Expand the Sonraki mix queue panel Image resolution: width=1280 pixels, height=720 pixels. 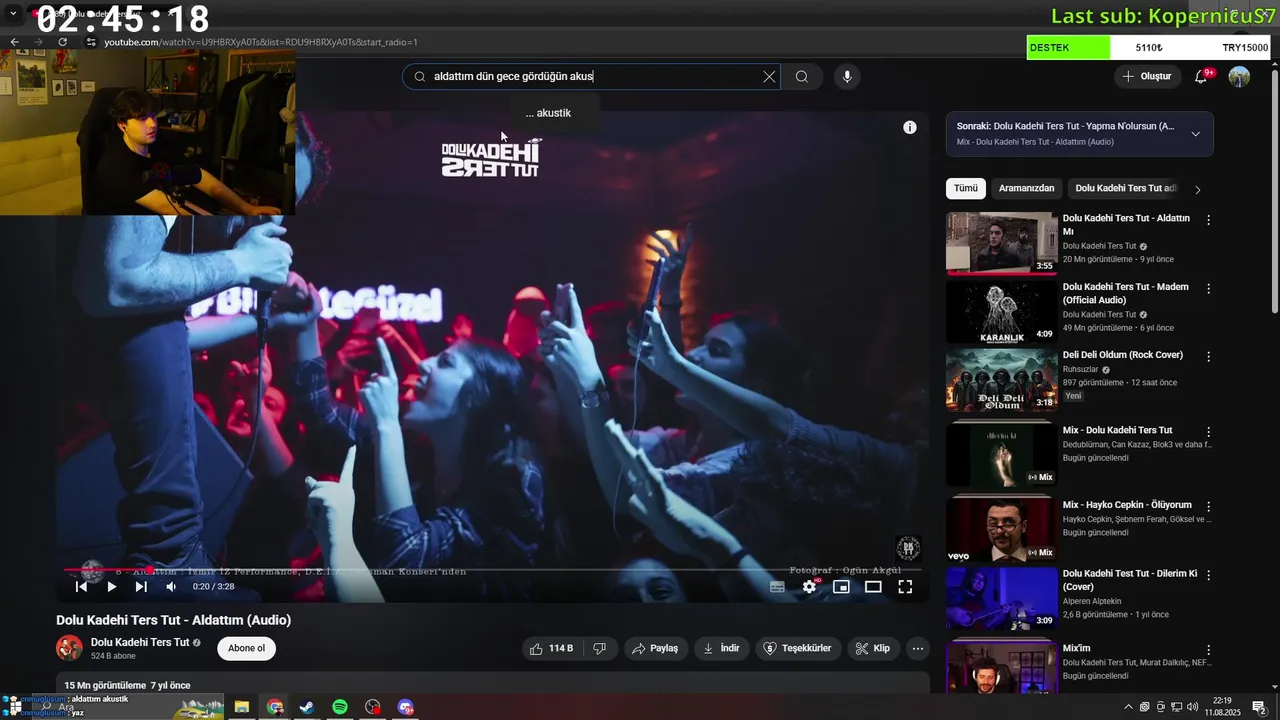tap(1195, 134)
